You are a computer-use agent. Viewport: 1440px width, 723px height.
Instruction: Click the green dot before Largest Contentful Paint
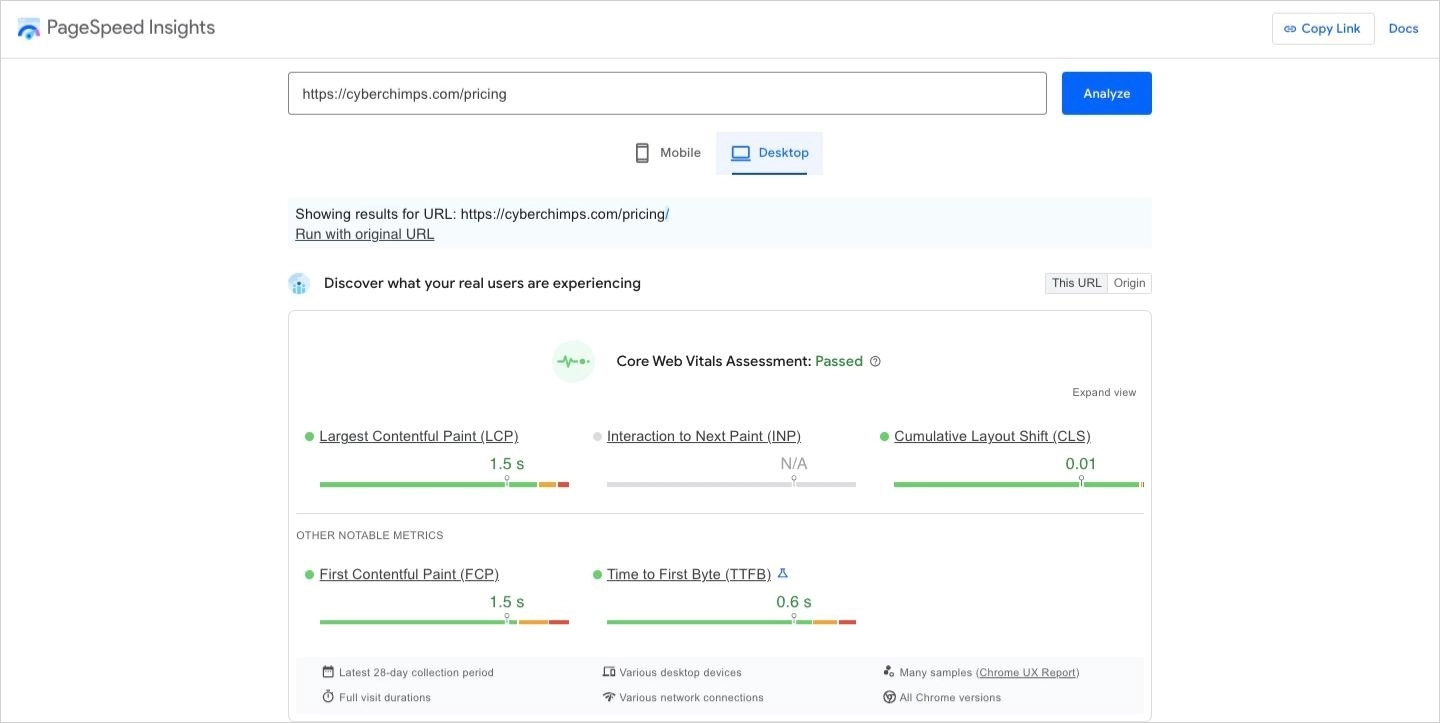[x=310, y=437]
